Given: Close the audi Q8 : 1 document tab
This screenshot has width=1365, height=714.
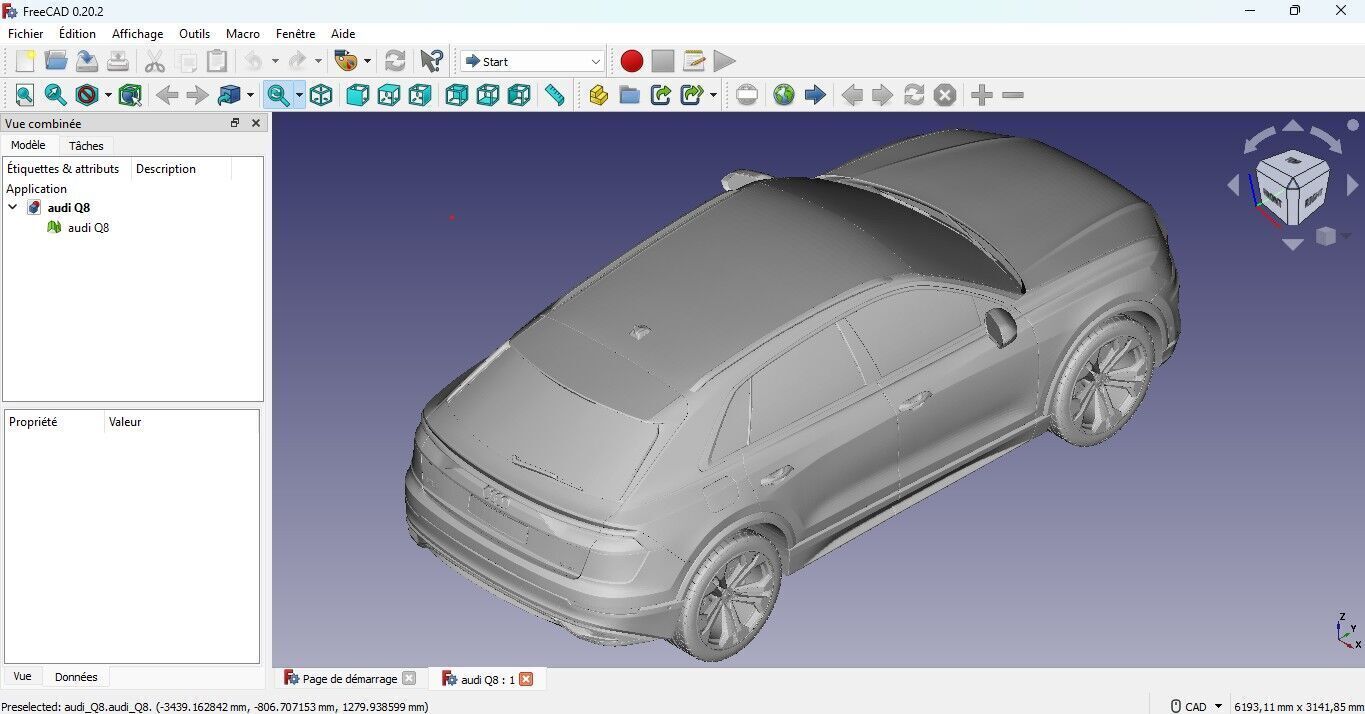Looking at the screenshot, I should (526, 679).
